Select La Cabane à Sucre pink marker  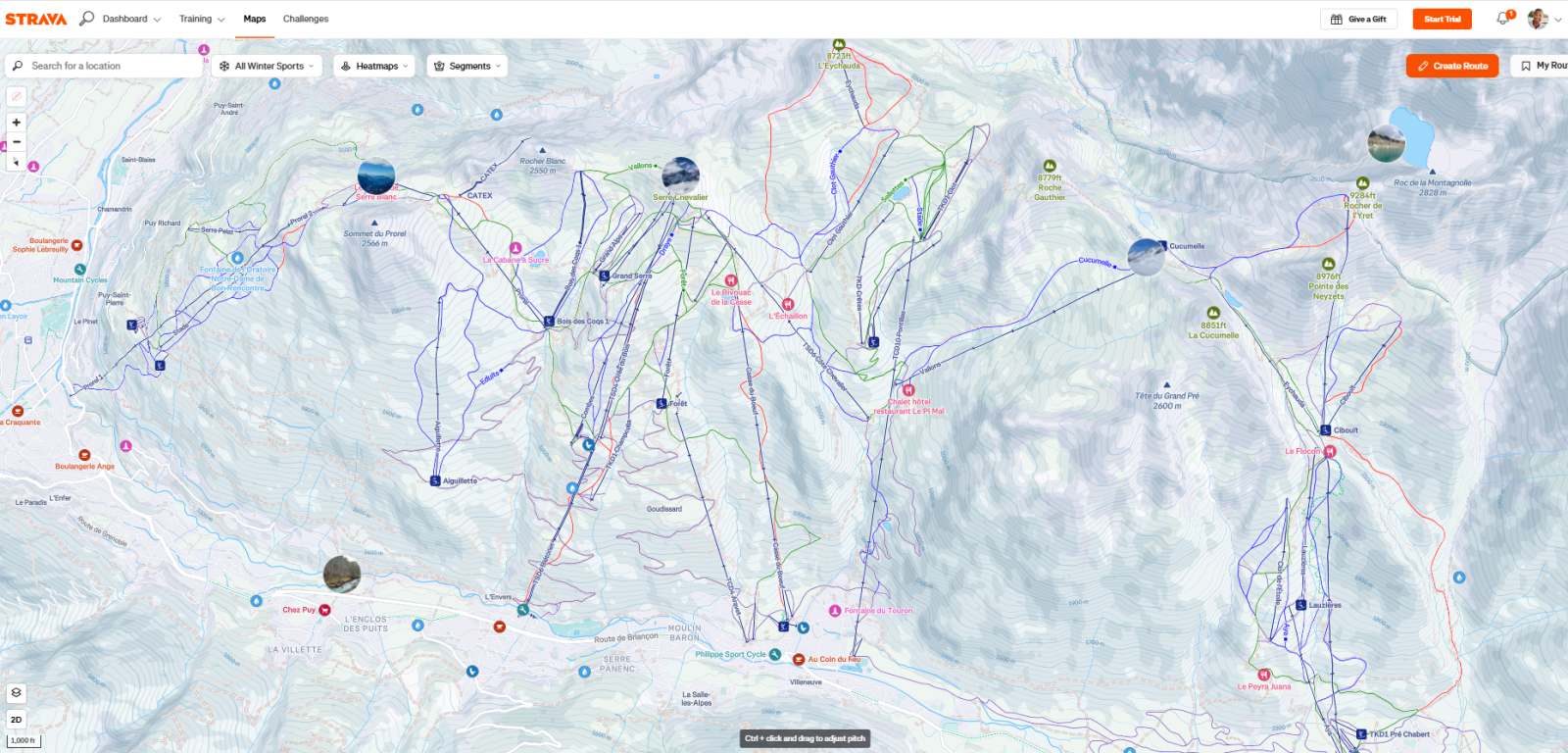point(515,249)
